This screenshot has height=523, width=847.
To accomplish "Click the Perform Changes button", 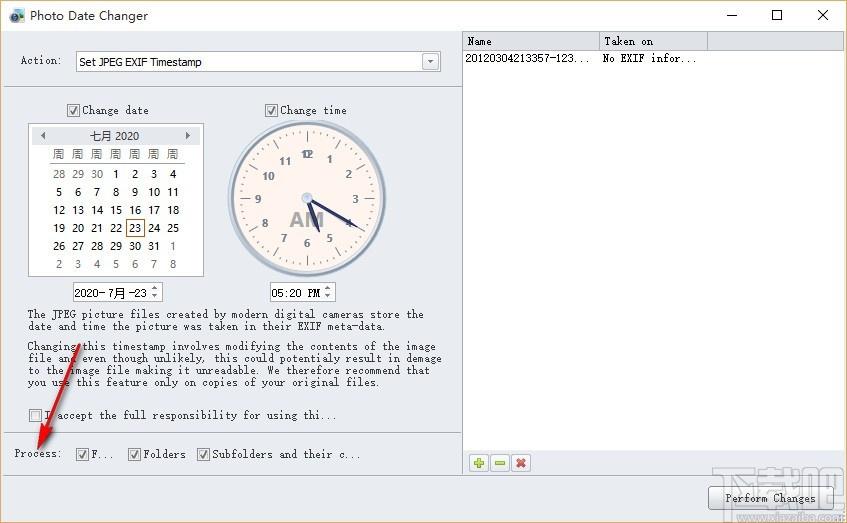I will pyautogui.click(x=770, y=498).
